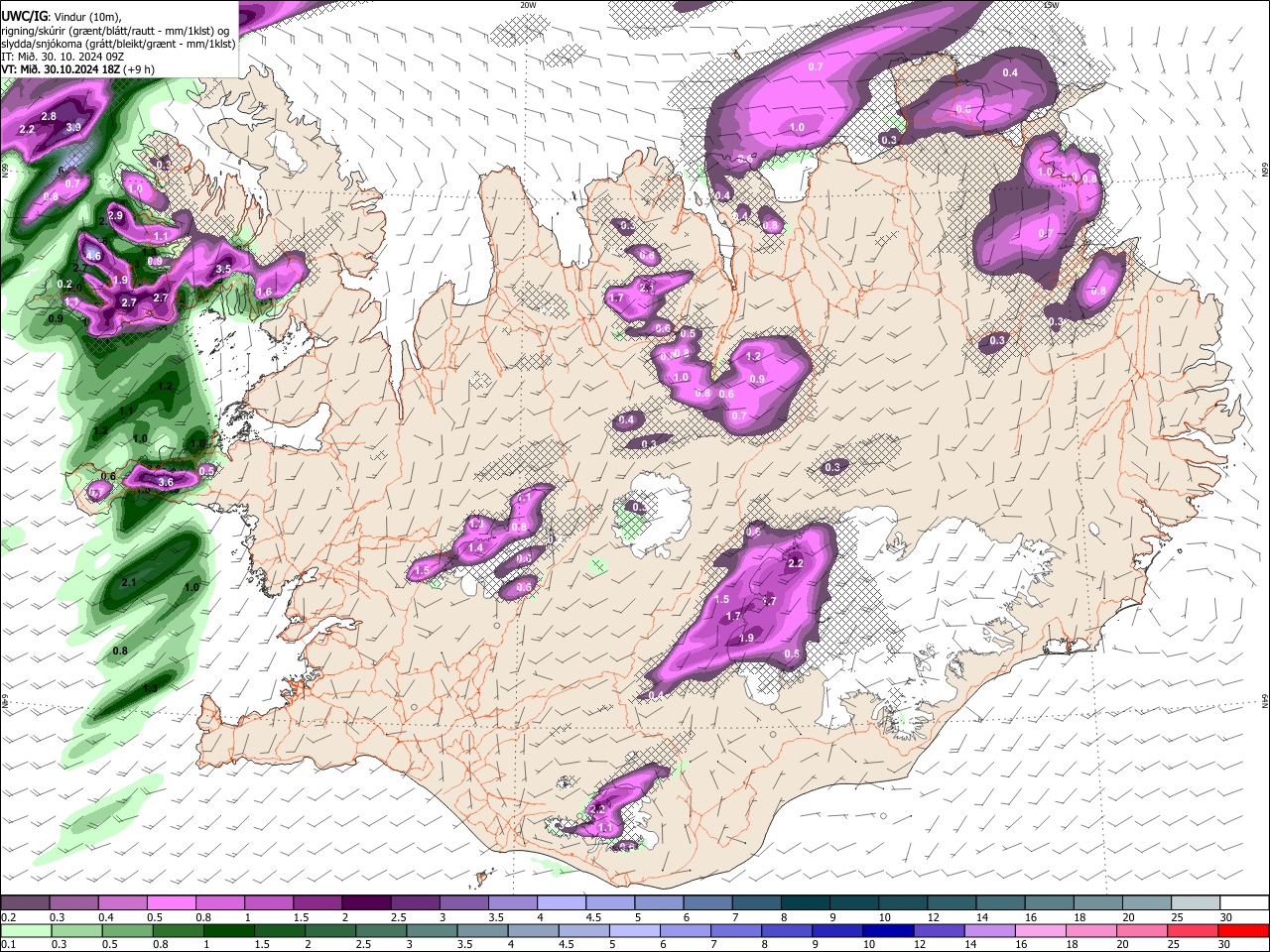Screen dimensions: 1270x952
Task: Click the 'VT: Mið. 30.10.2024 18Z (+9 h)' line
Action: pyautogui.click(x=77, y=69)
